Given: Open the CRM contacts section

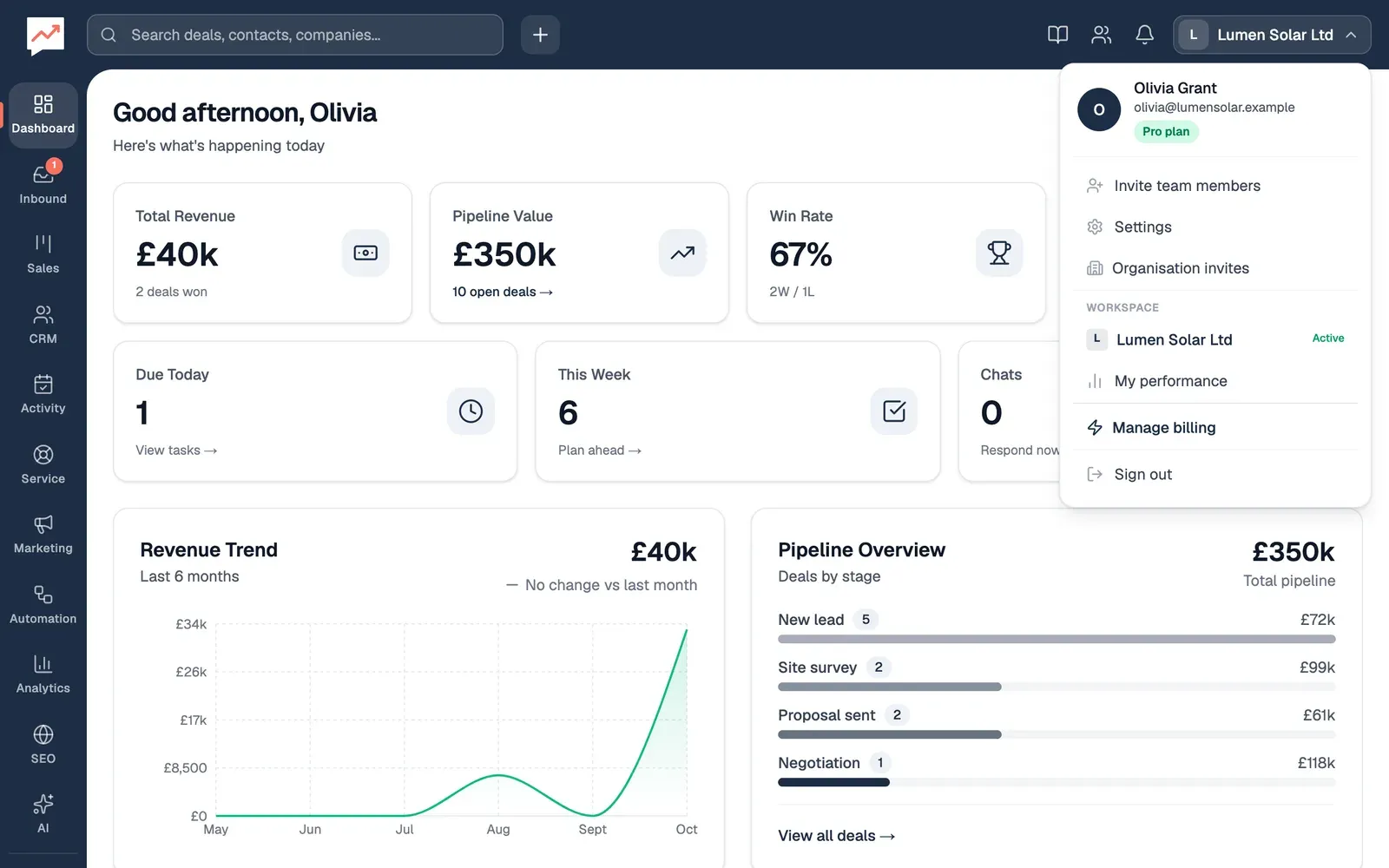Looking at the screenshot, I should pyautogui.click(x=43, y=325).
